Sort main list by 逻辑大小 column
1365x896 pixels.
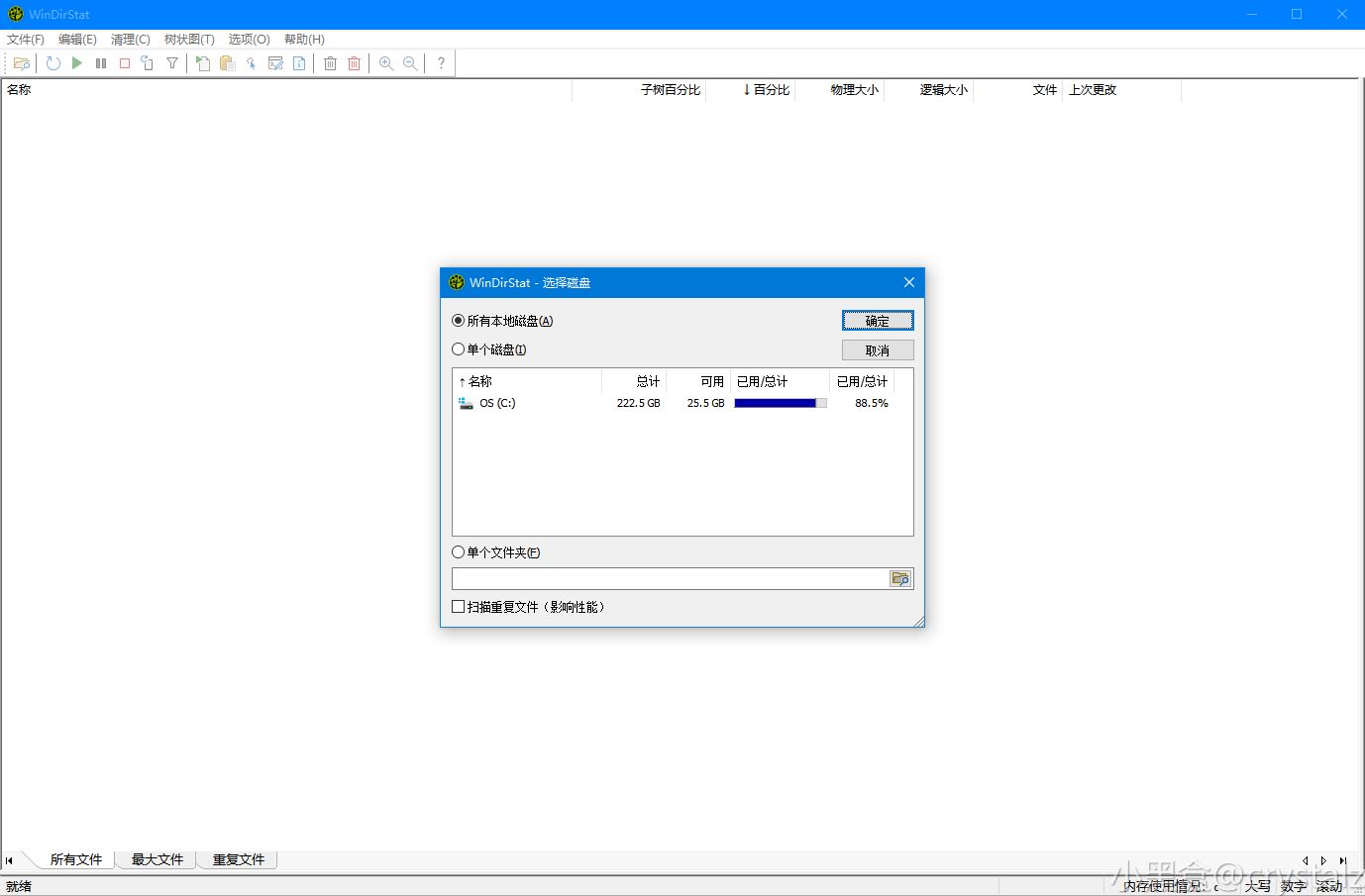click(928, 90)
